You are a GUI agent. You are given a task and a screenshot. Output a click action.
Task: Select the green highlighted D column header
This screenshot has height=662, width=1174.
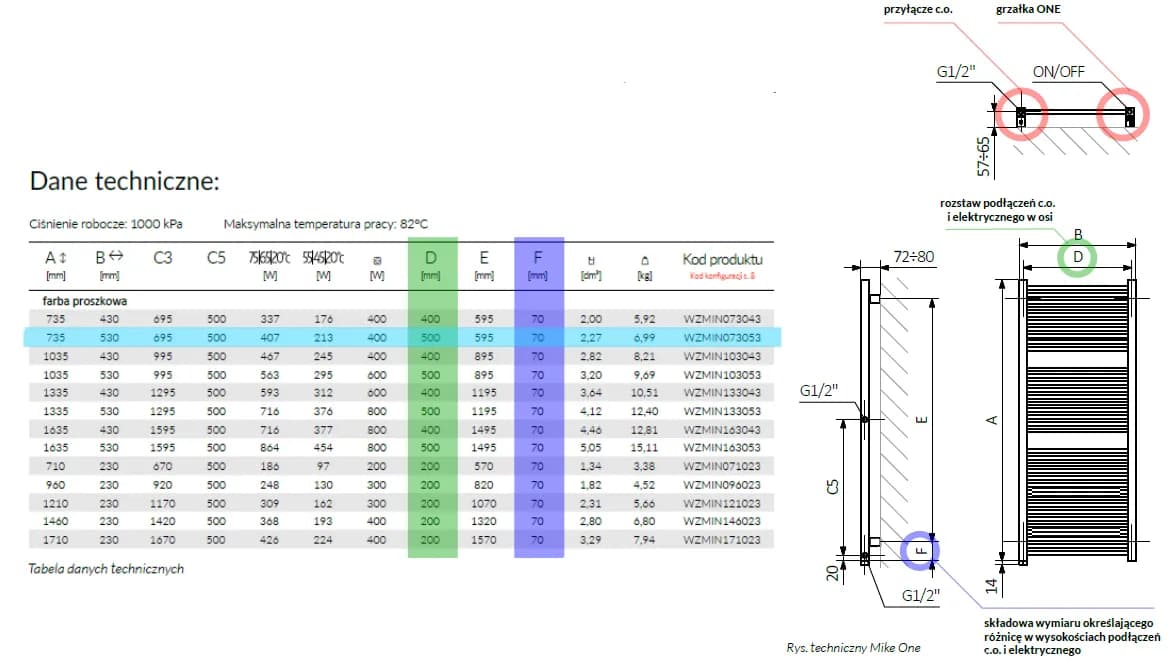tap(432, 258)
